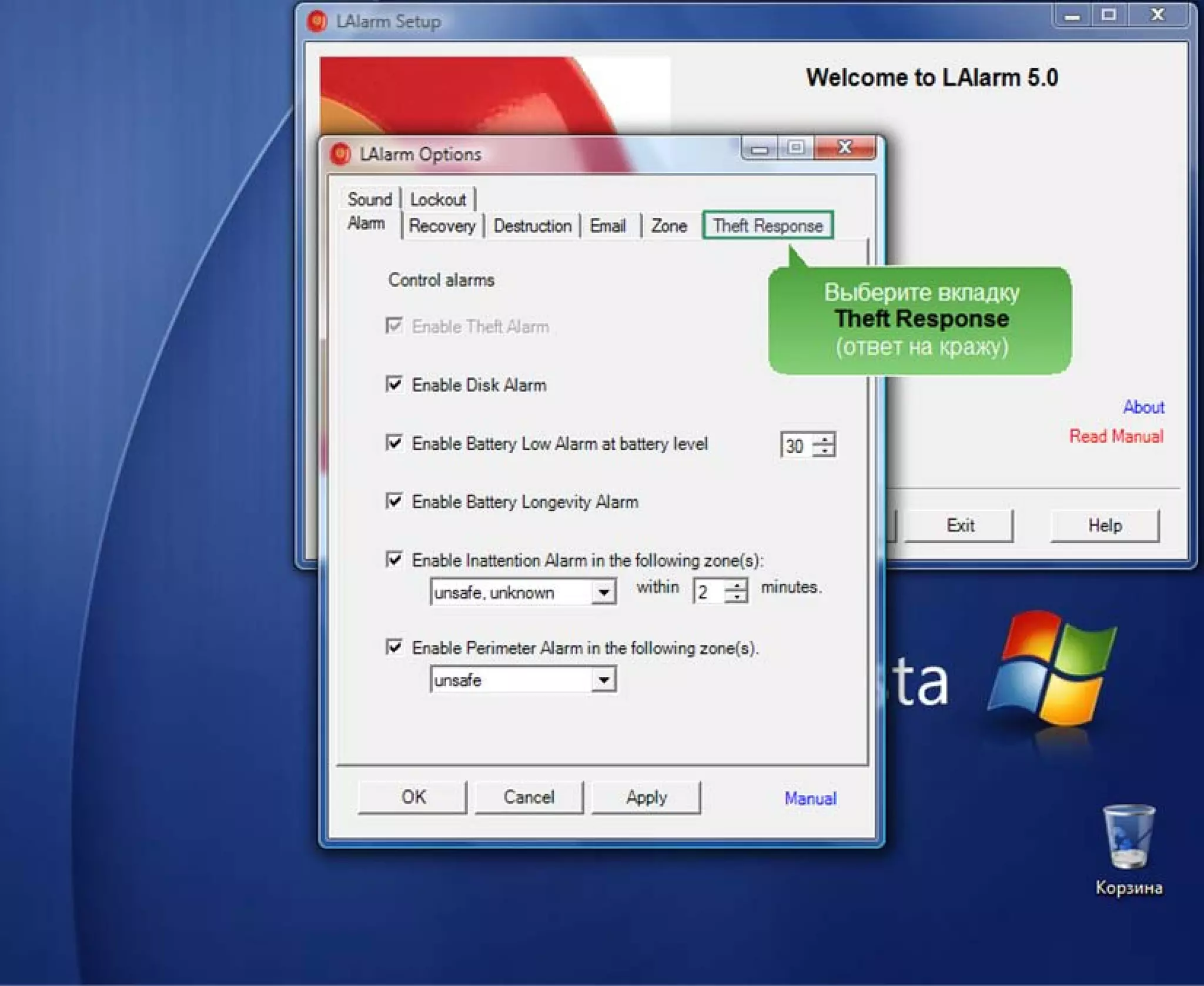The height and width of the screenshot is (986, 1204).
Task: Open the Perimeter Alarm zone dropdown
Action: (603, 680)
